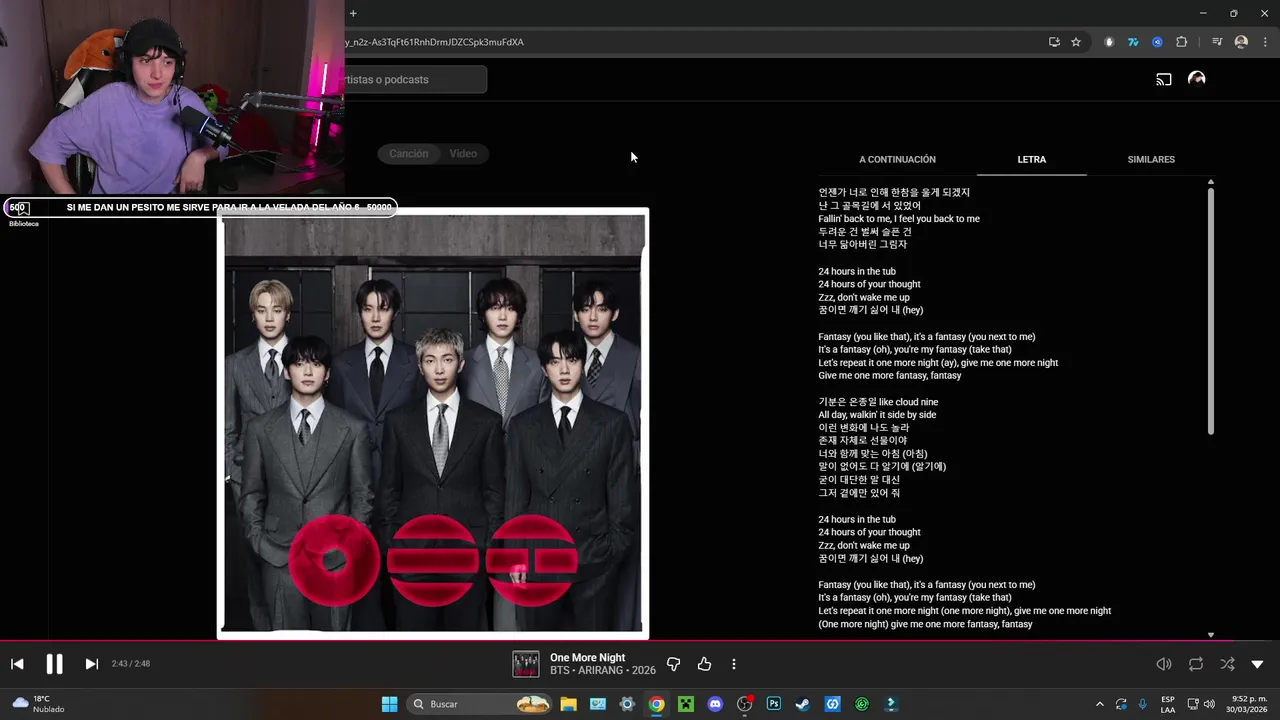1280x720 pixels.
Task: Click the player volume icon
Action: tap(1164, 664)
